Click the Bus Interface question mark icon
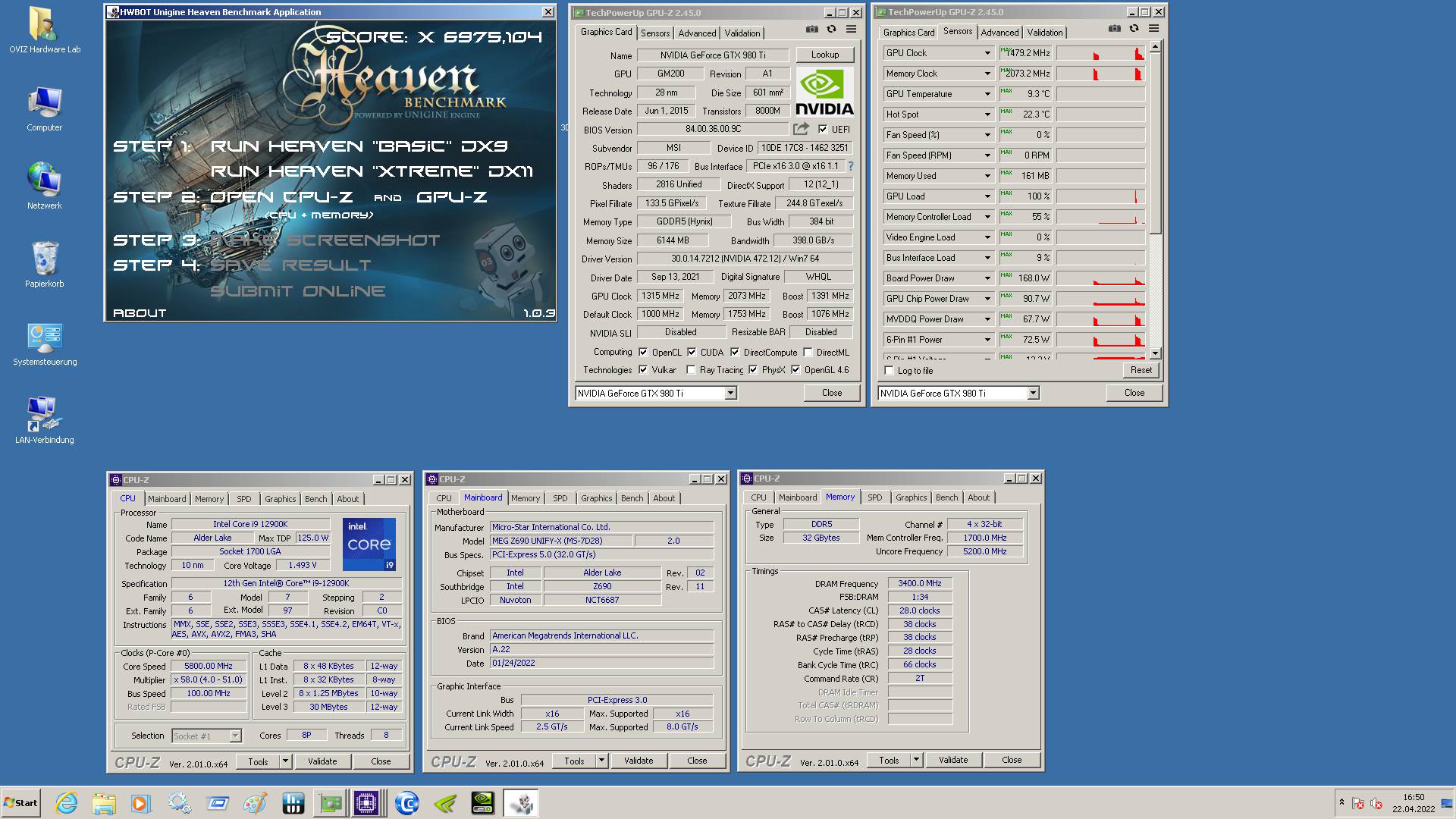The width and height of the screenshot is (1456, 819). click(850, 166)
